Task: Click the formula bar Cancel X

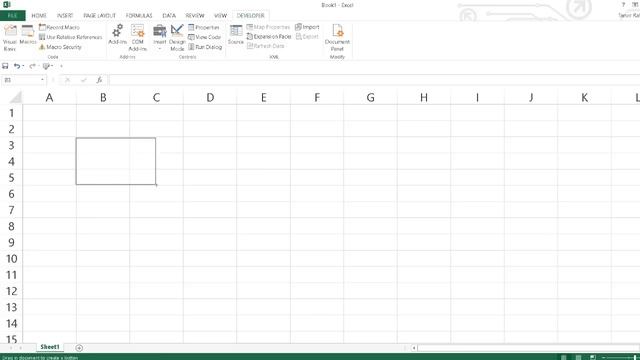Action: (x=68, y=80)
